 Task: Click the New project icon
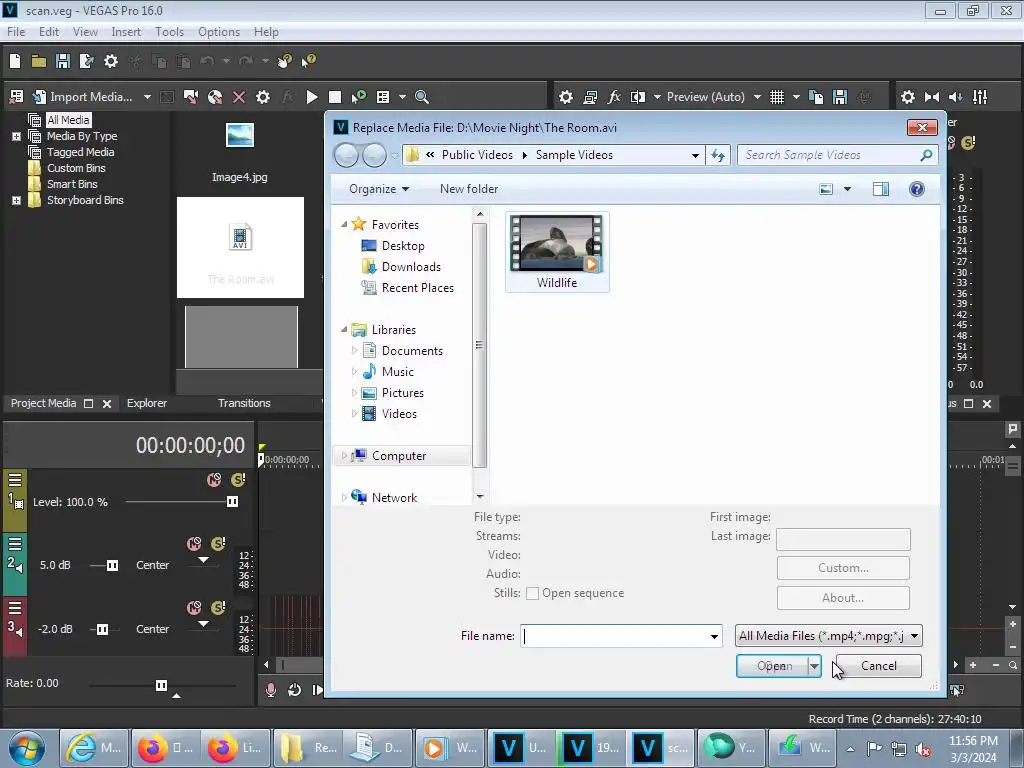click(x=15, y=61)
